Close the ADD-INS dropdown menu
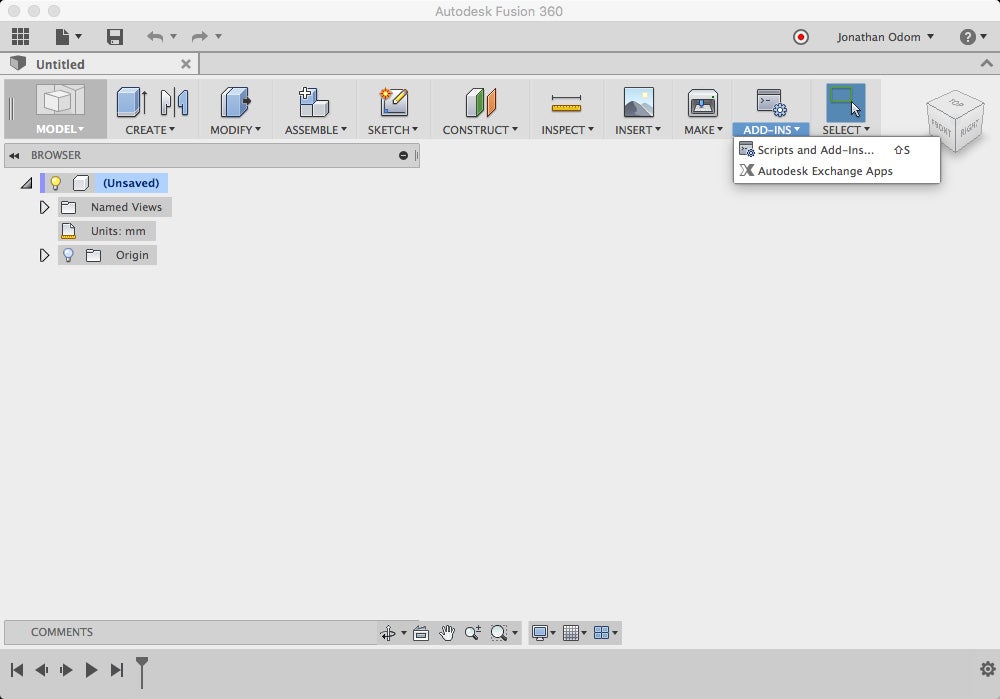Image resolution: width=1000 pixels, height=699 pixels. (x=771, y=129)
